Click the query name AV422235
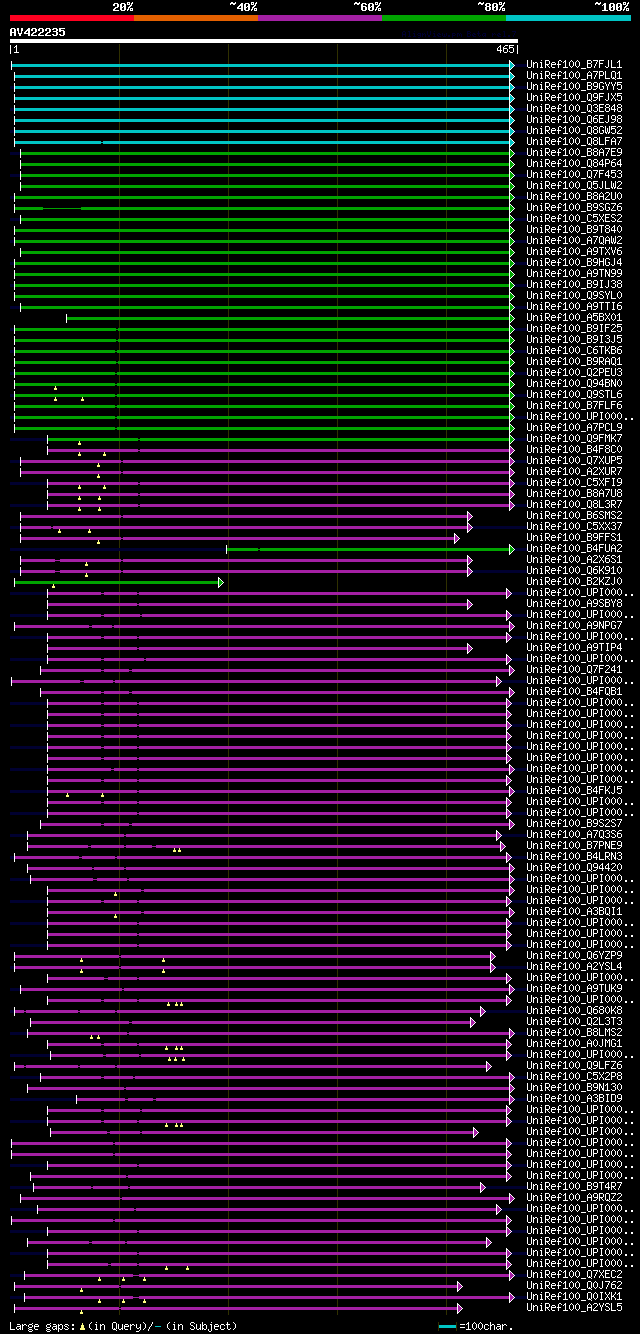This screenshot has height=1334, width=640. coord(38,32)
